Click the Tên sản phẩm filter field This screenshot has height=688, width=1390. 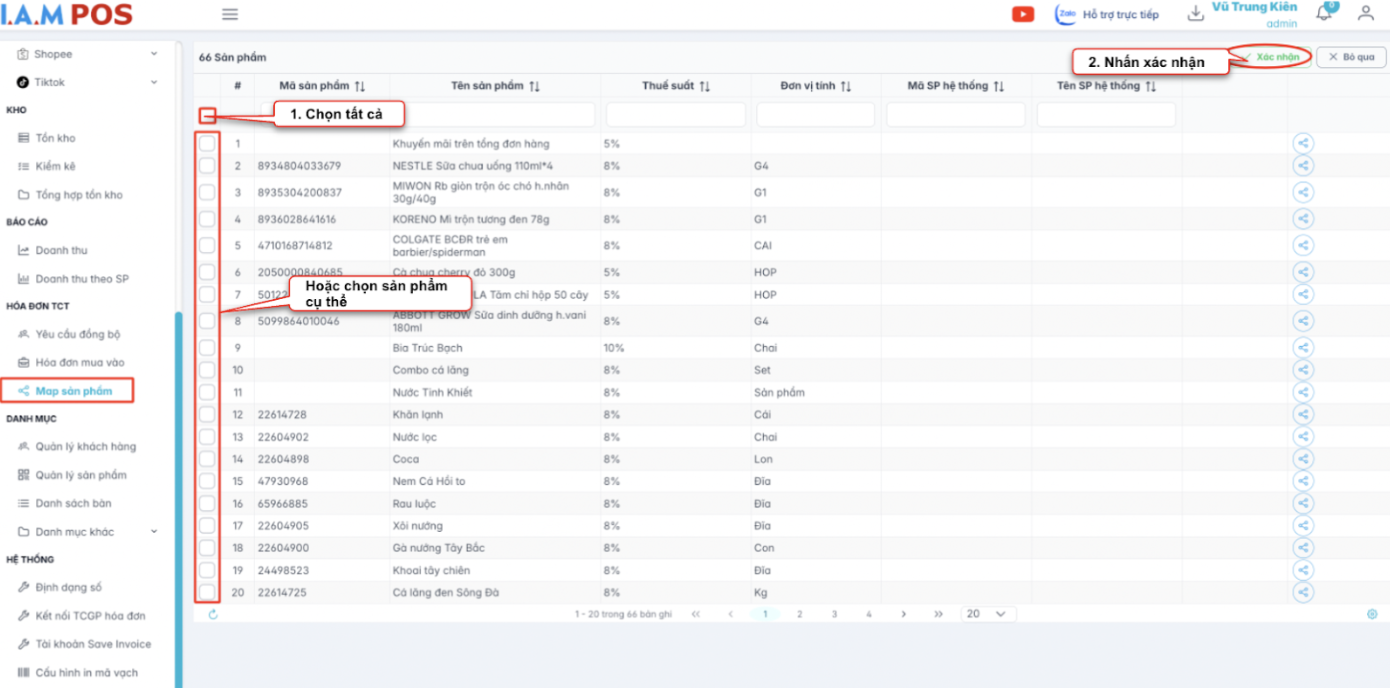pos(493,115)
